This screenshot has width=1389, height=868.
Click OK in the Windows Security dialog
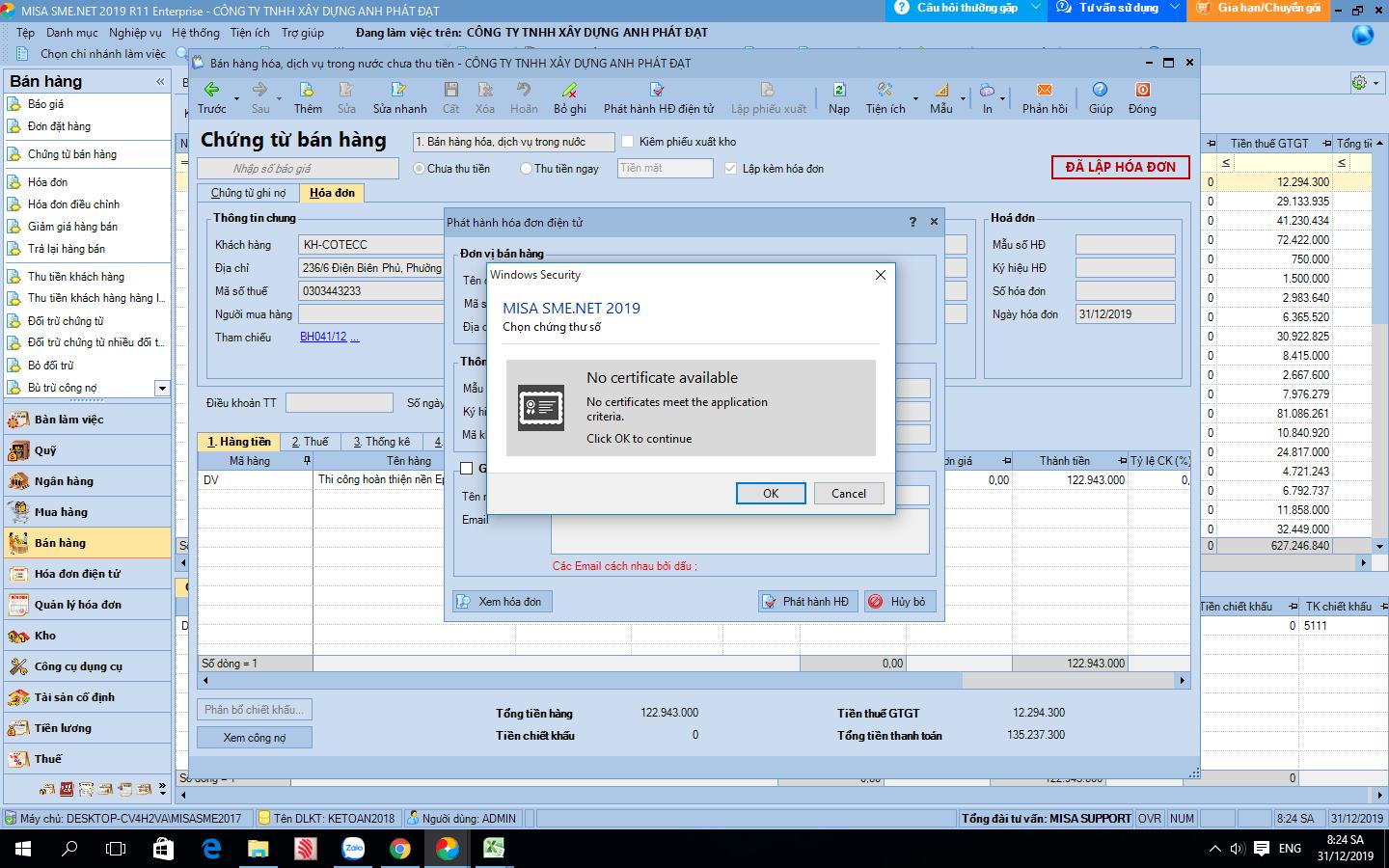click(771, 493)
